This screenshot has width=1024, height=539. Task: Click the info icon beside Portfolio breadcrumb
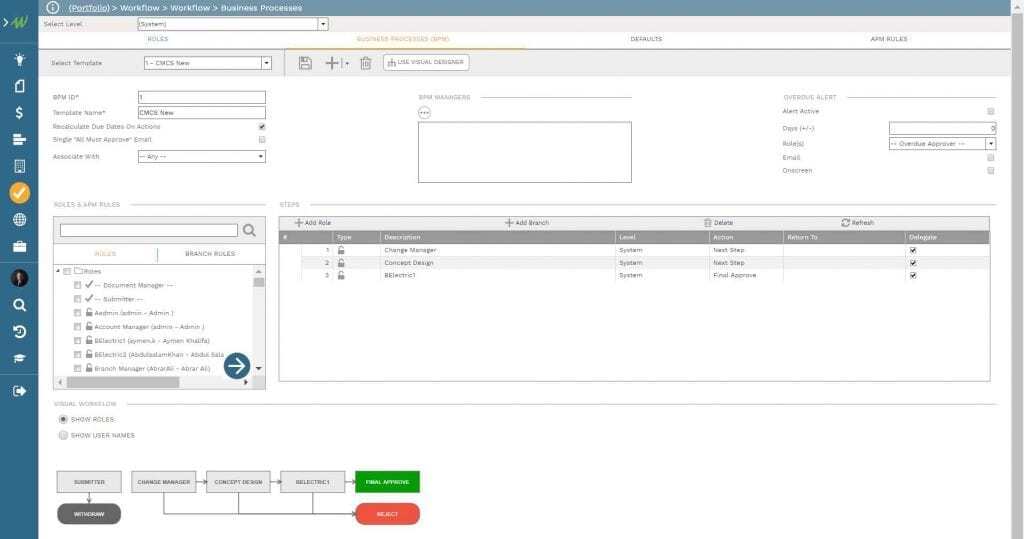coord(53,8)
